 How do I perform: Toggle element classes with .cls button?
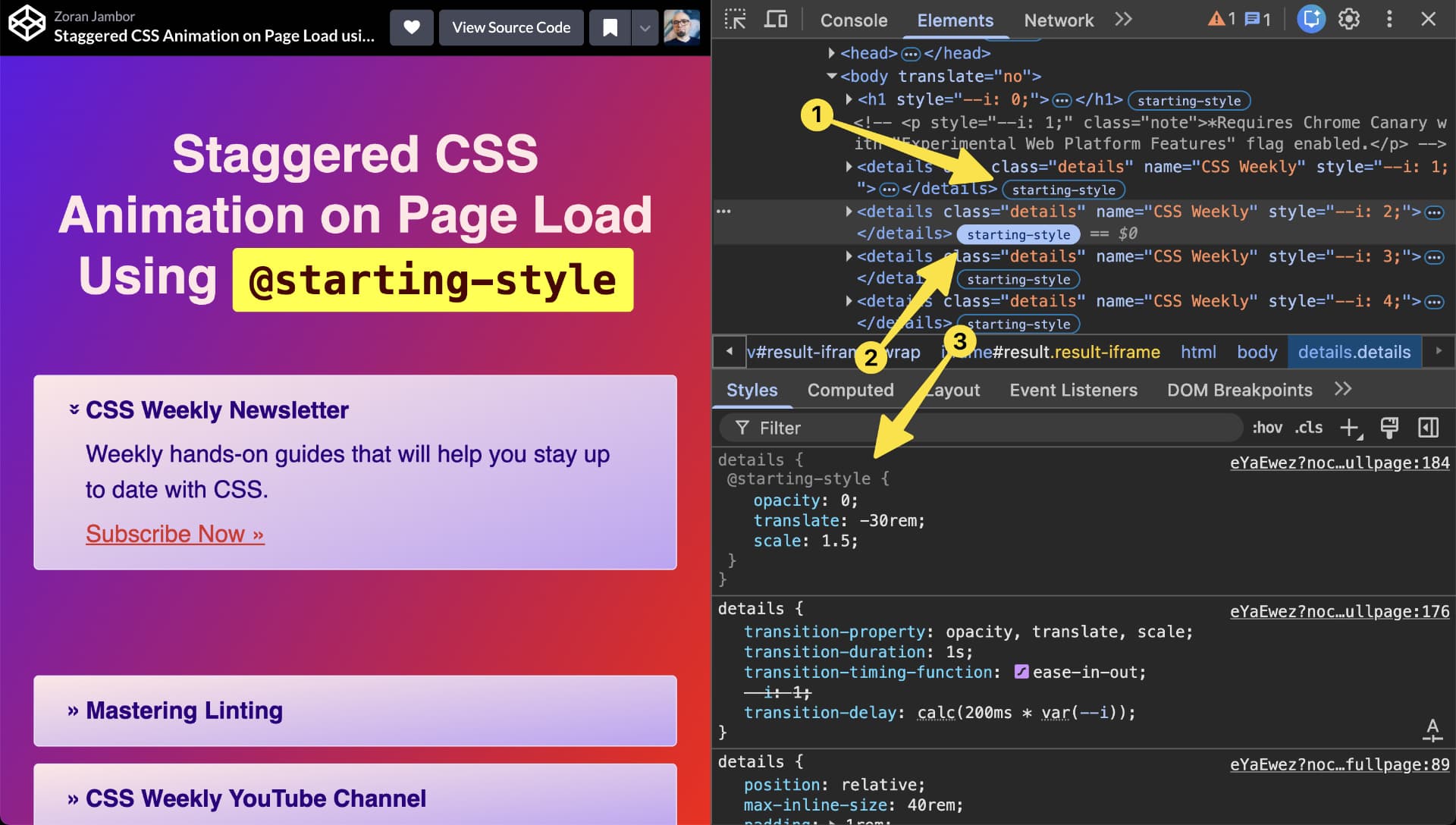point(1308,427)
